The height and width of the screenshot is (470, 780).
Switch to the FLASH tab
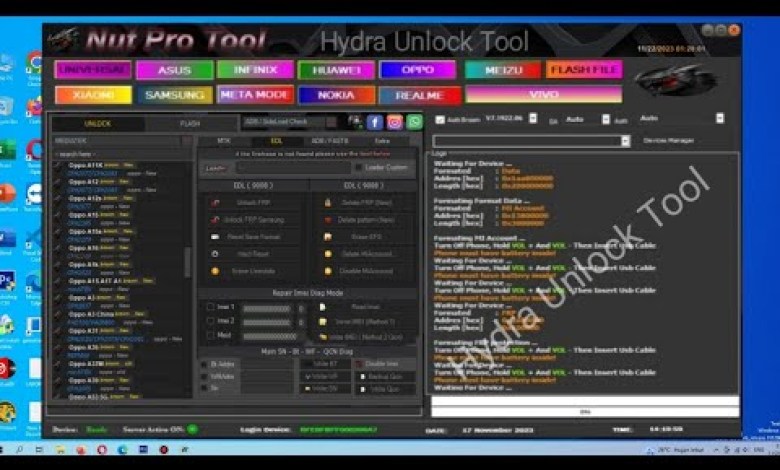click(x=190, y=124)
